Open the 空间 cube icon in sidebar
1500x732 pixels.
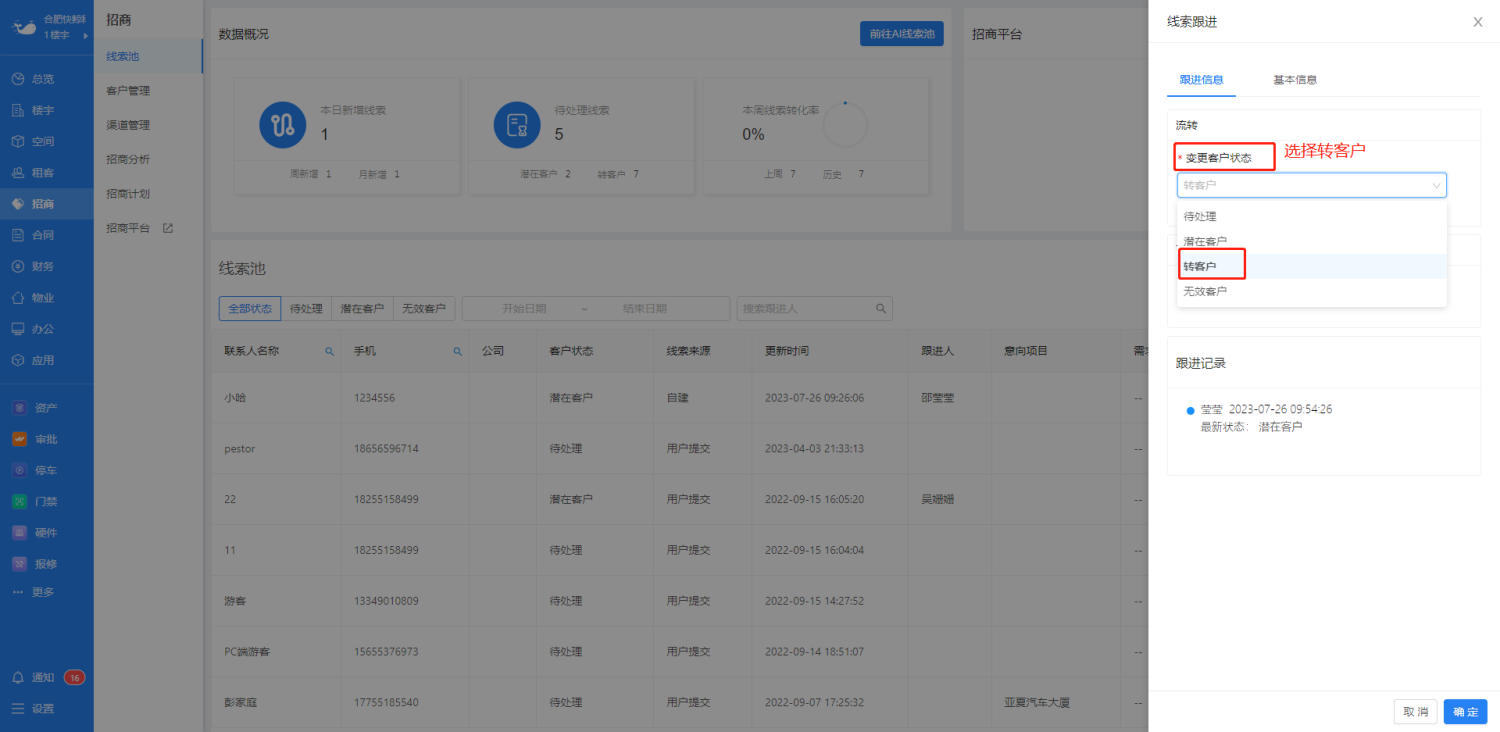click(x=18, y=141)
